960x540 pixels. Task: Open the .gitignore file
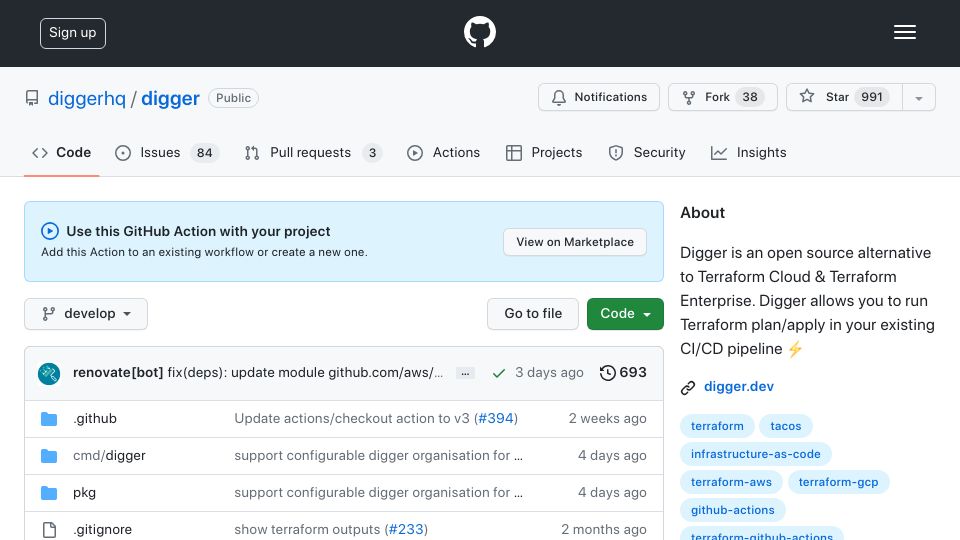102,530
